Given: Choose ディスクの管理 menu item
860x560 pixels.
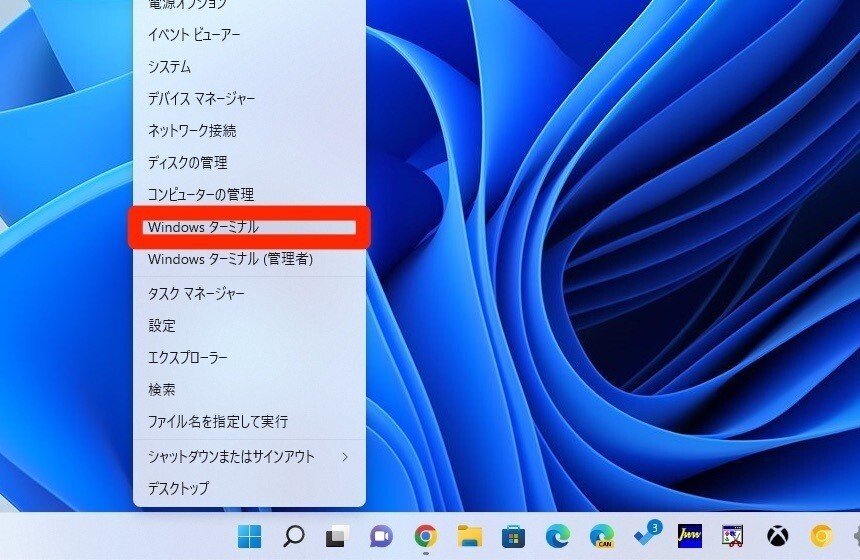Looking at the screenshot, I should point(187,163).
